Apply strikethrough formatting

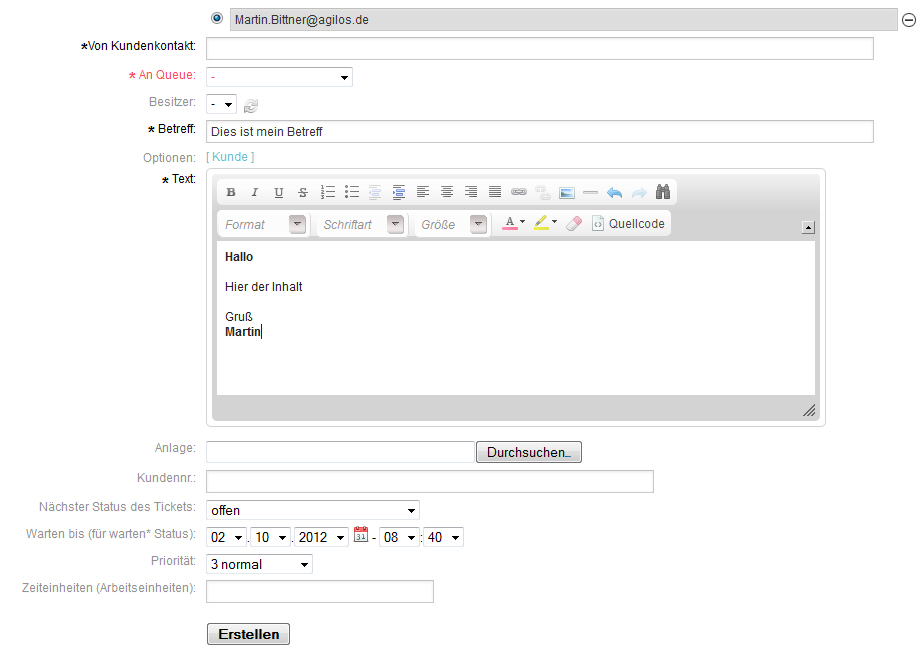pyautogui.click(x=303, y=192)
